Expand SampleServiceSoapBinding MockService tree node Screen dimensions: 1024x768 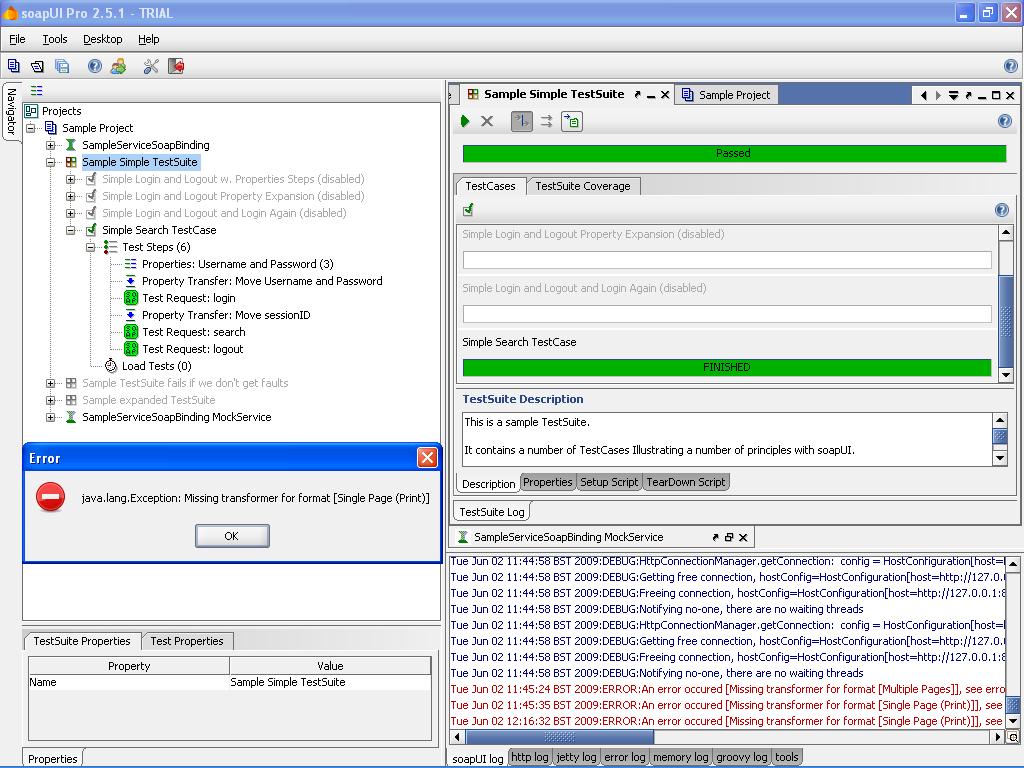coord(50,417)
